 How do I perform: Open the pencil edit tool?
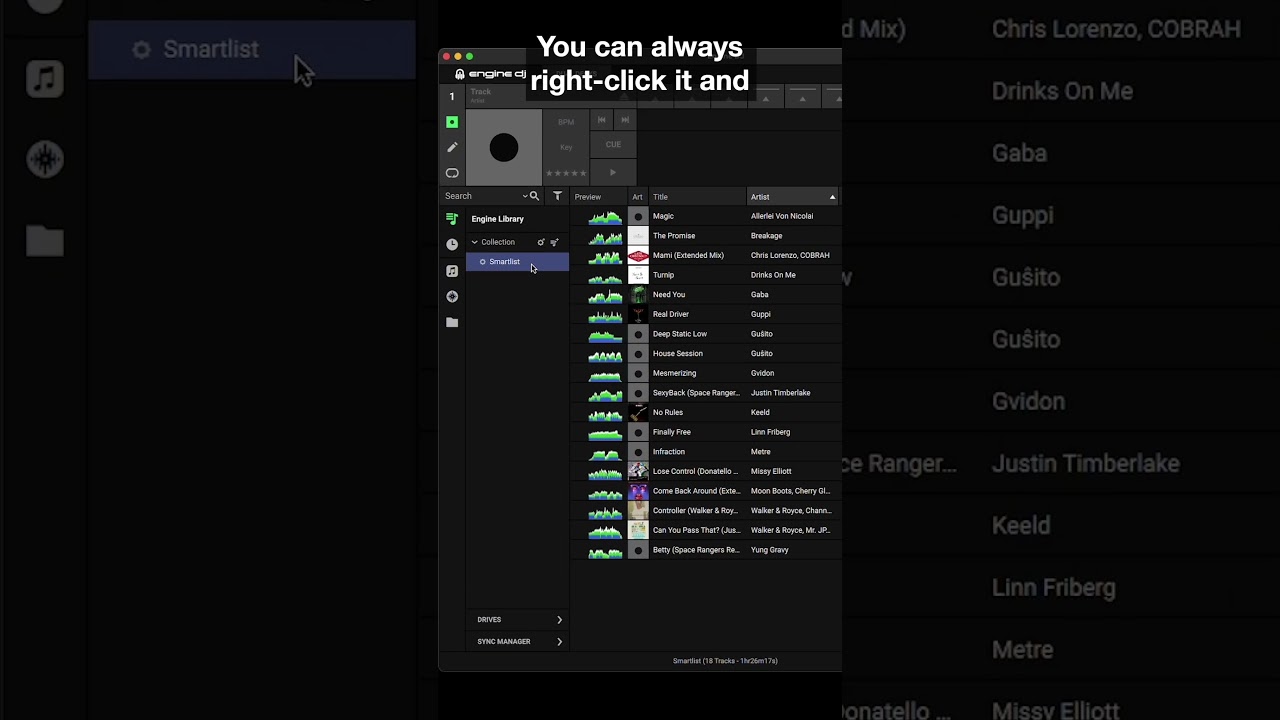(452, 147)
